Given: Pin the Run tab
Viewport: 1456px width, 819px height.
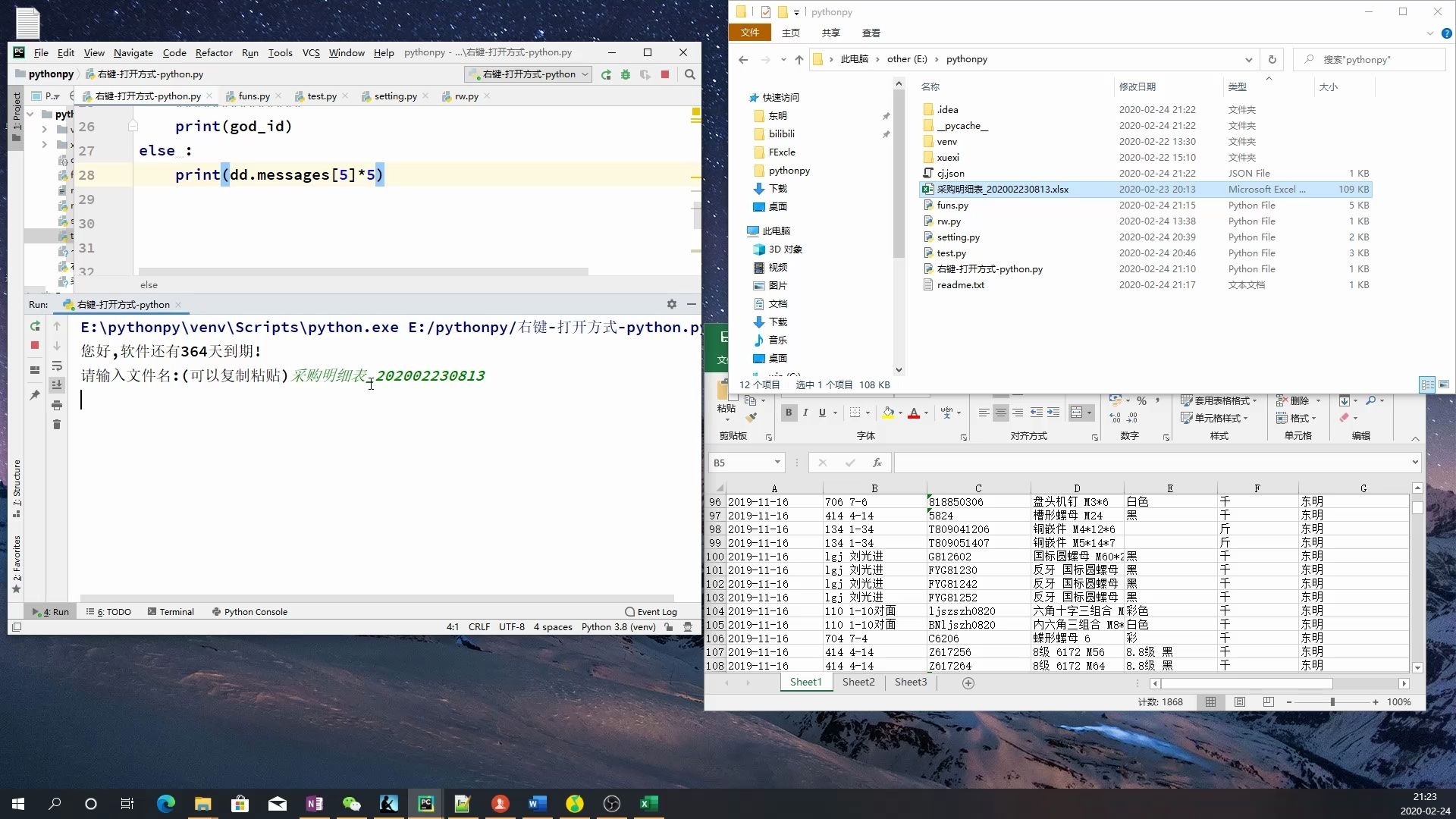Looking at the screenshot, I should pyautogui.click(x=35, y=394).
